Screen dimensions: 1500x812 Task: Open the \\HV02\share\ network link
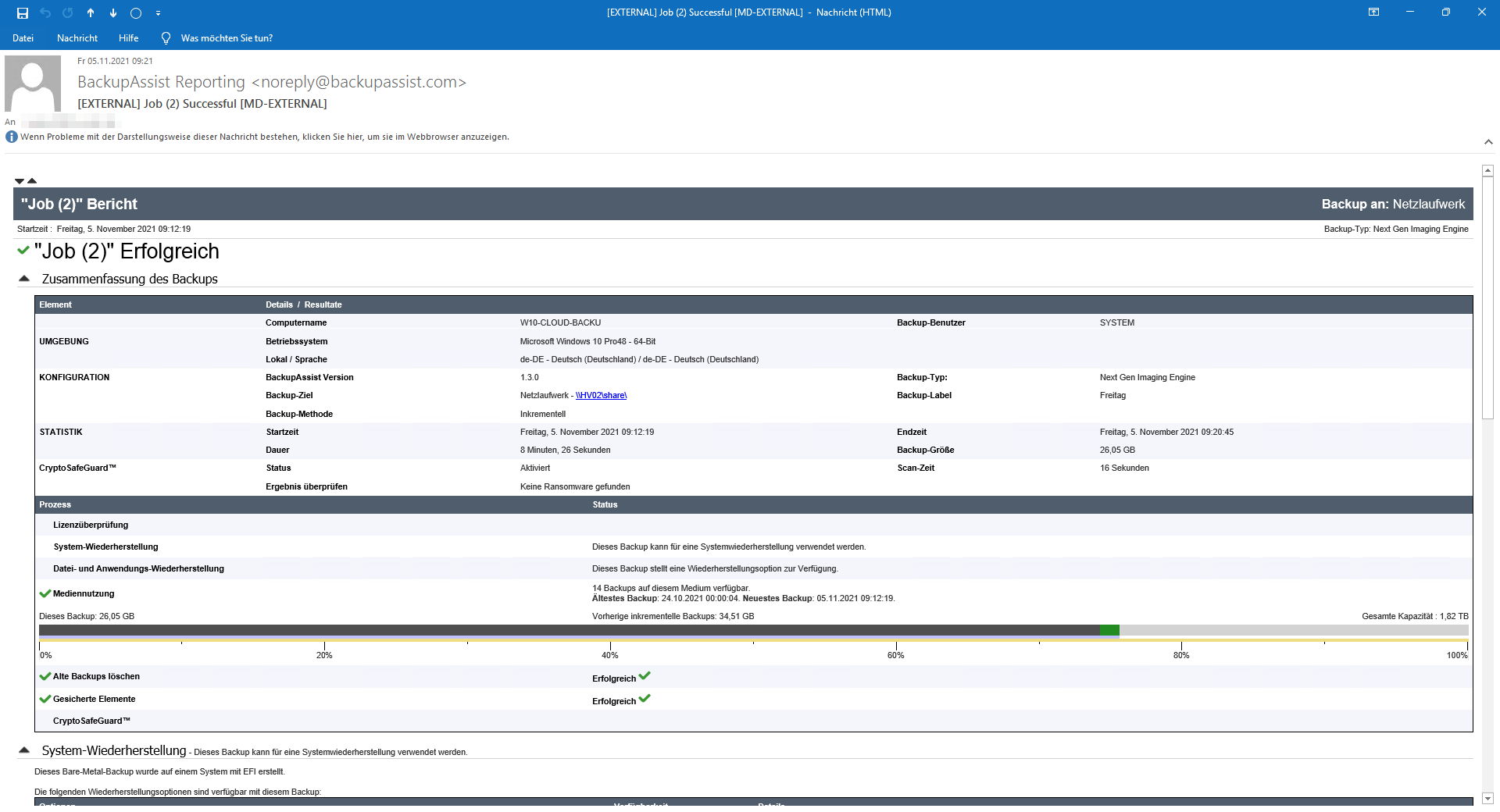click(x=601, y=395)
